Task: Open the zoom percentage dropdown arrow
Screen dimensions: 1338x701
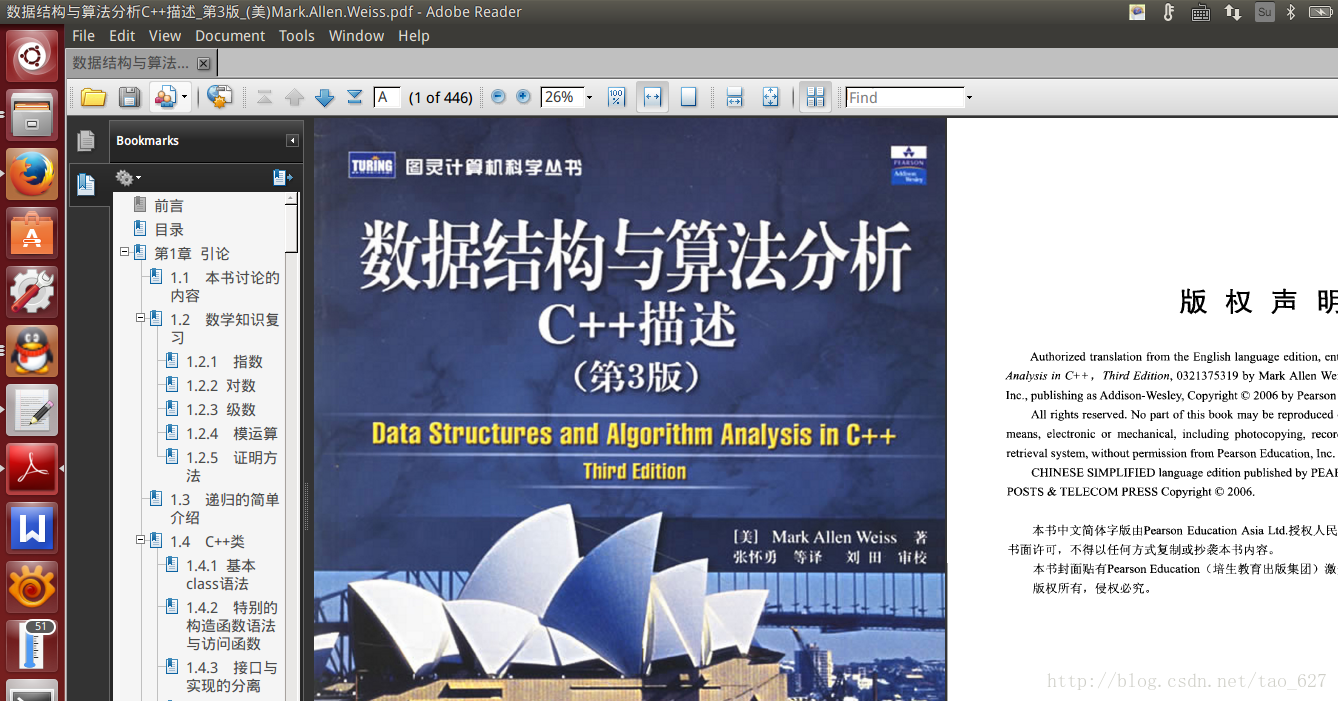Action: 589,98
